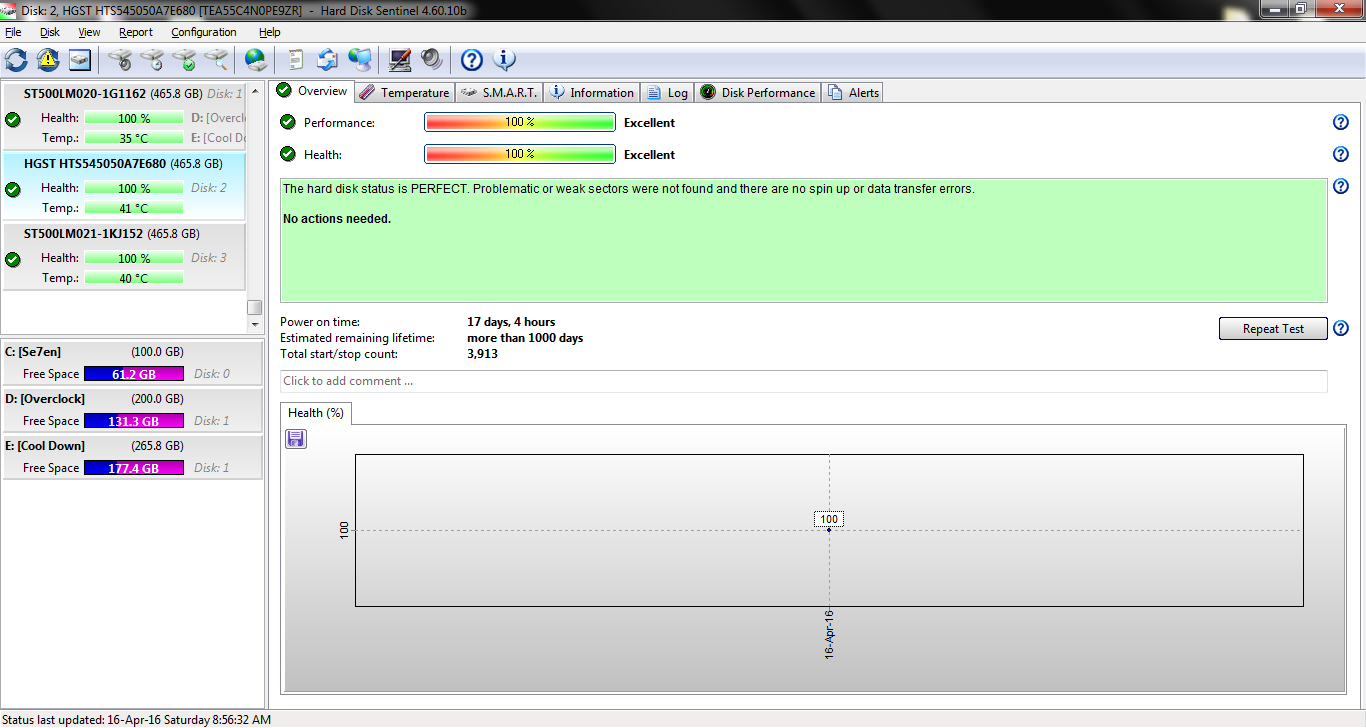Switch to the Log tab
Viewport: 1366px width, 728px height.
[667, 92]
